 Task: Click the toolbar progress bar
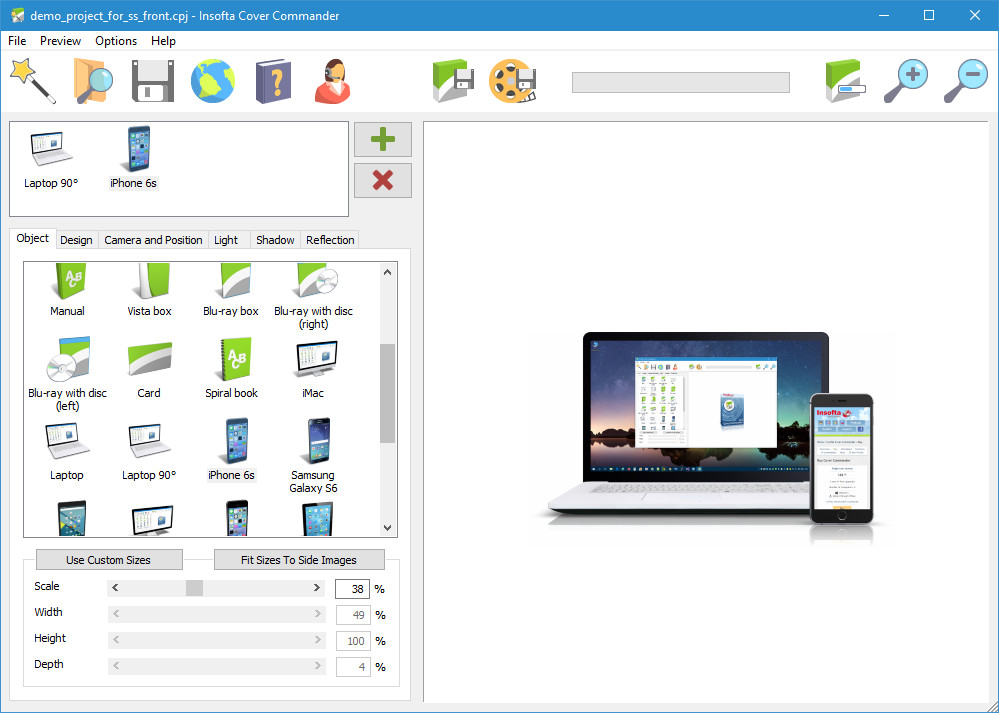680,83
